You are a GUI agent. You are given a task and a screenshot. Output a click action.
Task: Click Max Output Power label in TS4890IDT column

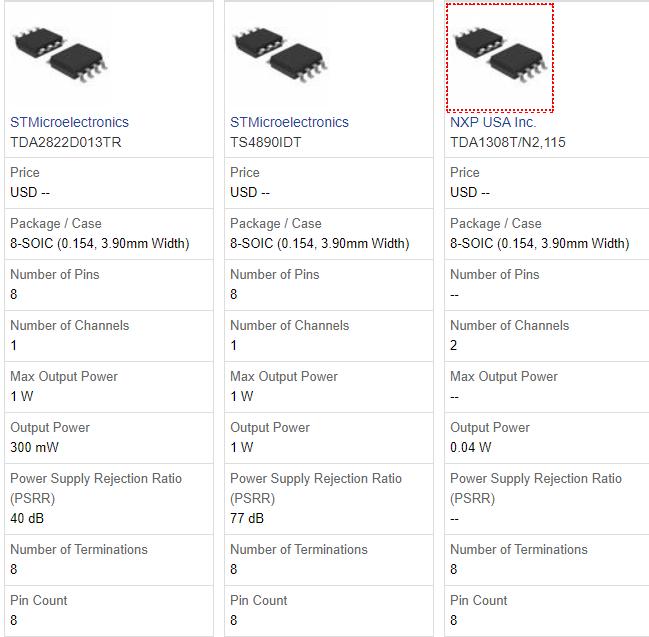coord(284,376)
